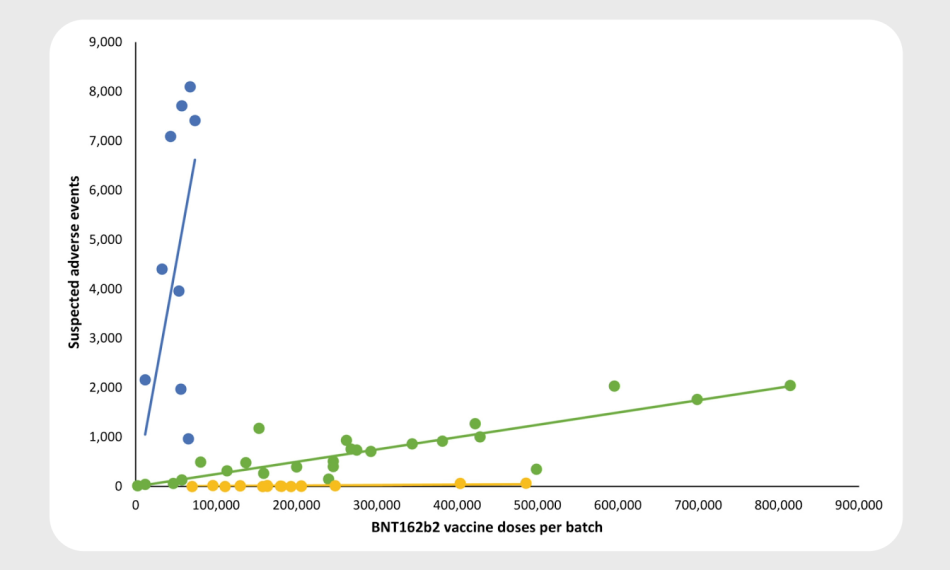This screenshot has height=570, width=950.
Task: Click the green point just below 500,000 doses
Action: point(536,469)
